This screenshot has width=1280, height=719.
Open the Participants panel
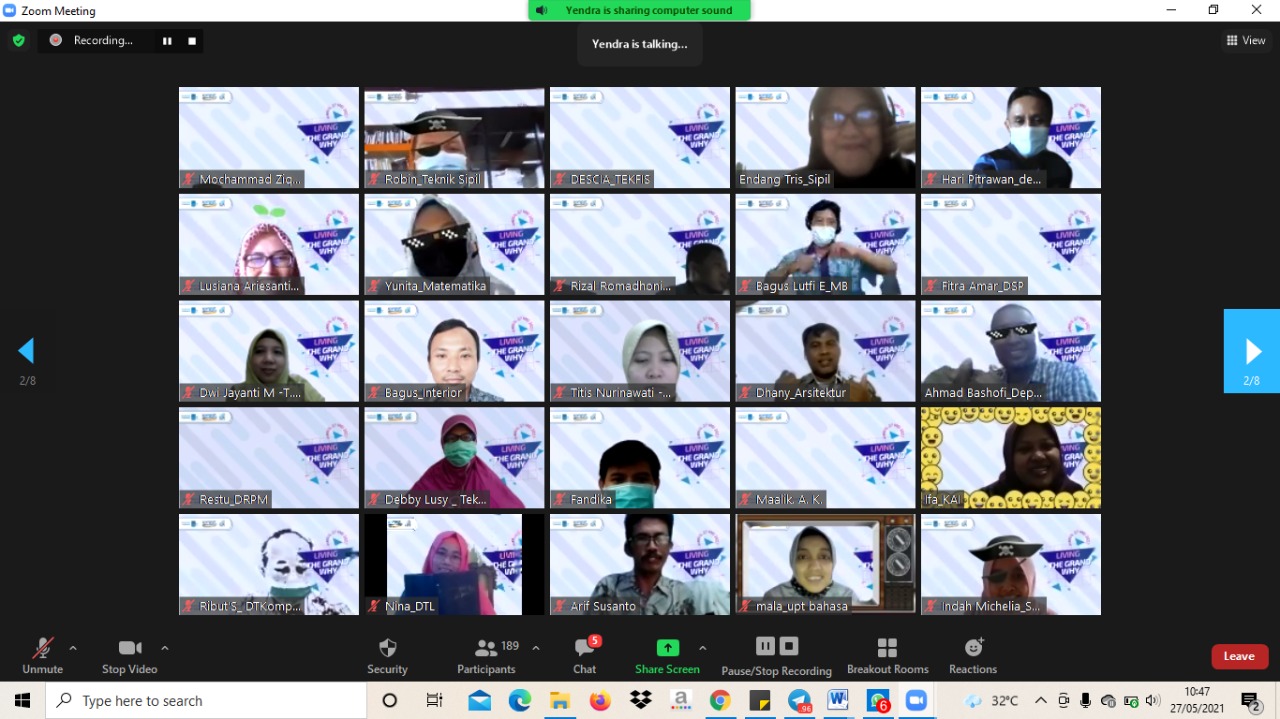(x=487, y=655)
